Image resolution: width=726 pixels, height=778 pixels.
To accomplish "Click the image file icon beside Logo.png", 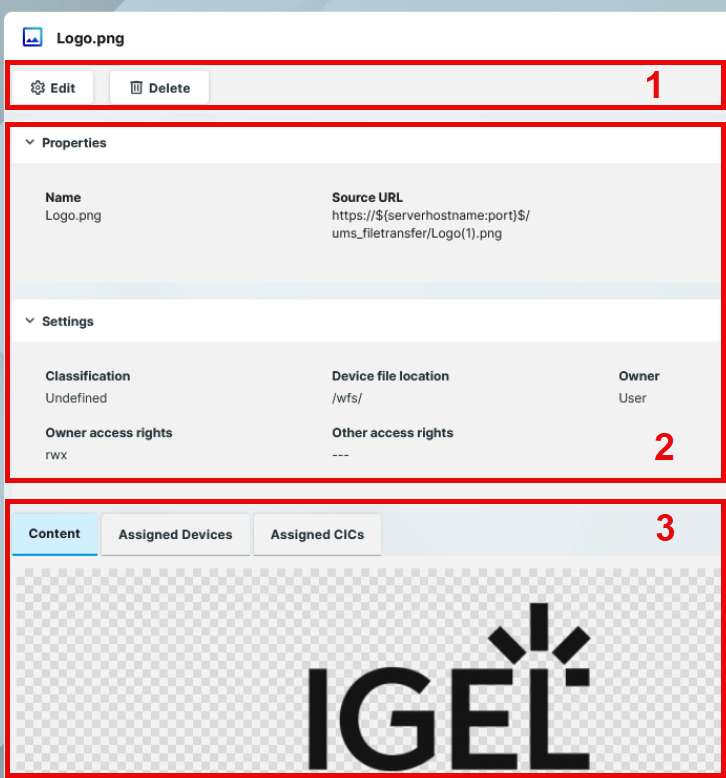I will point(32,38).
